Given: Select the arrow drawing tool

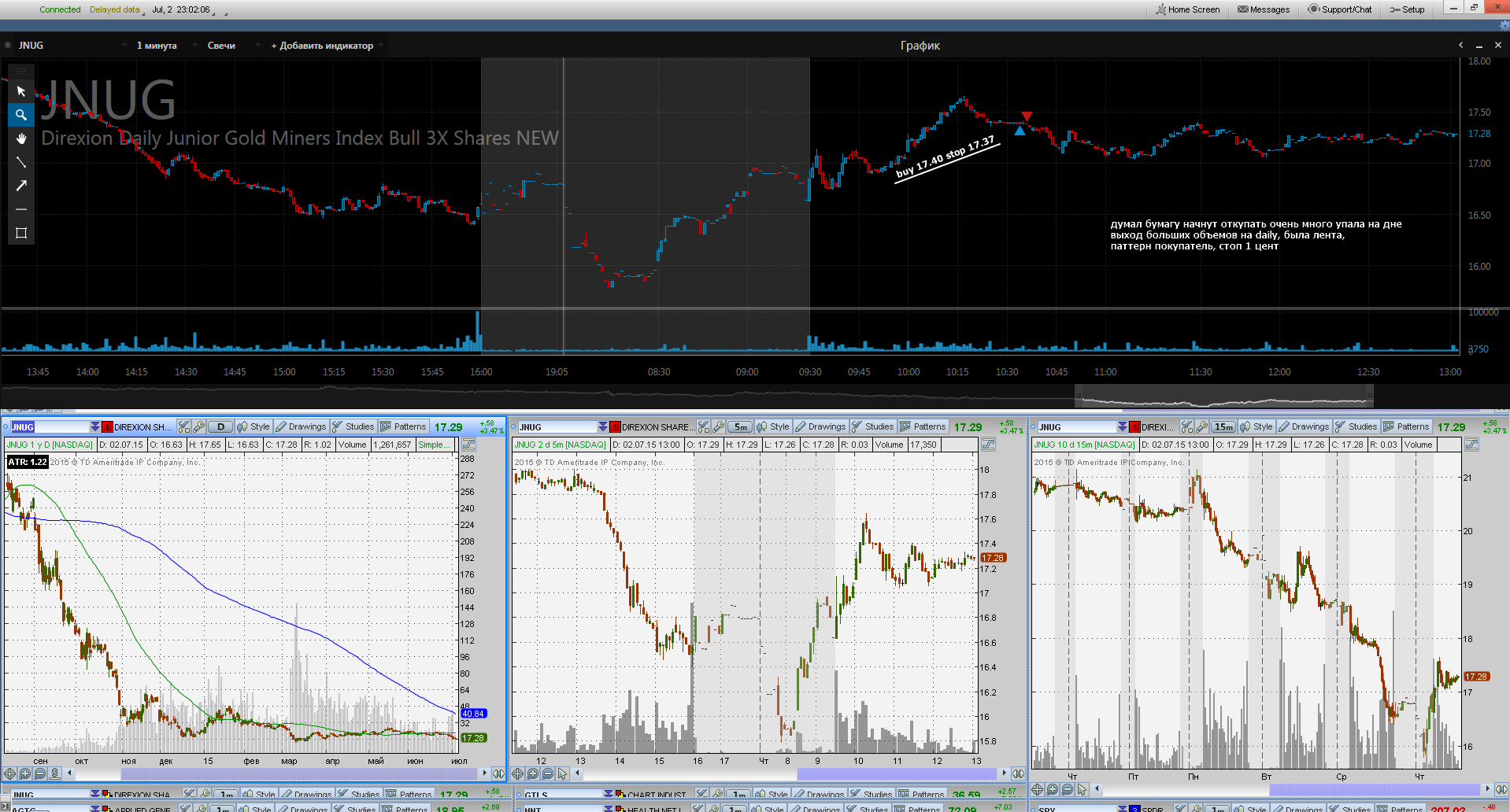Looking at the screenshot, I should pyautogui.click(x=21, y=186).
